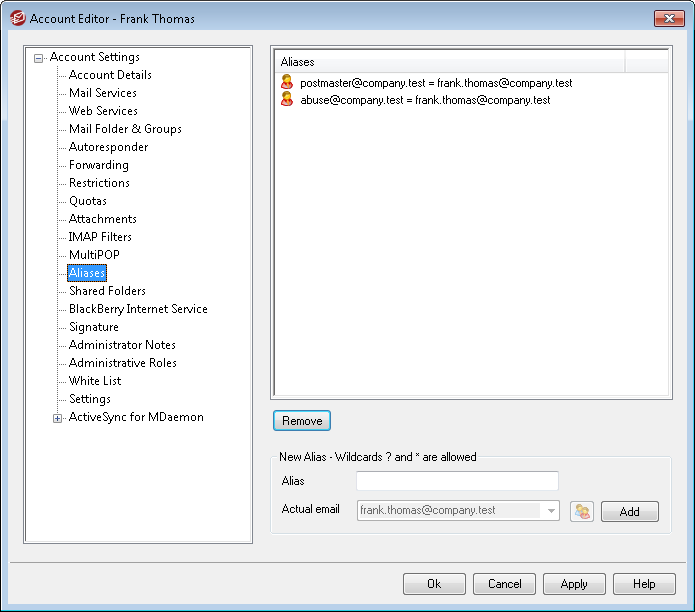Click the account picker icon next to Add
This screenshot has width=695, height=612.
pyautogui.click(x=581, y=511)
